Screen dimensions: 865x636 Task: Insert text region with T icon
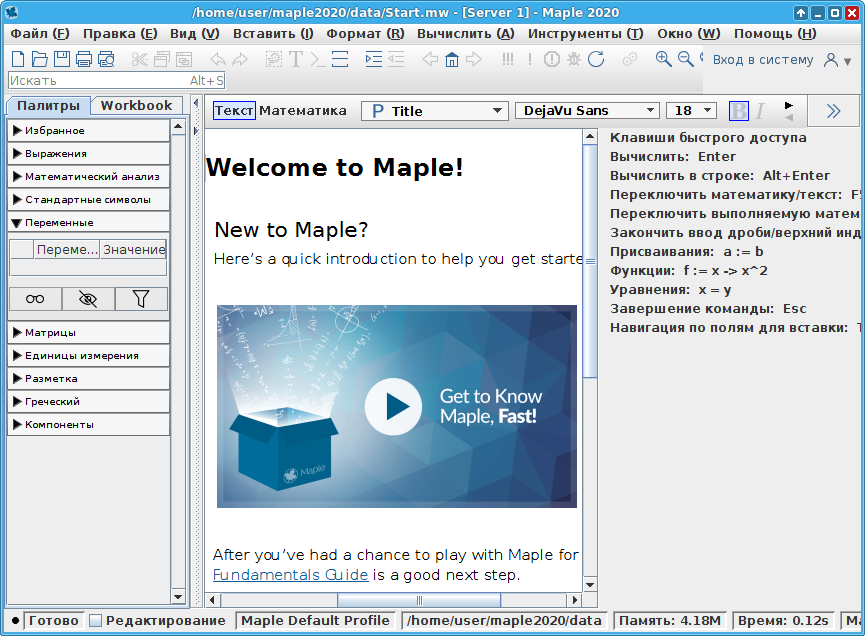(x=296, y=59)
